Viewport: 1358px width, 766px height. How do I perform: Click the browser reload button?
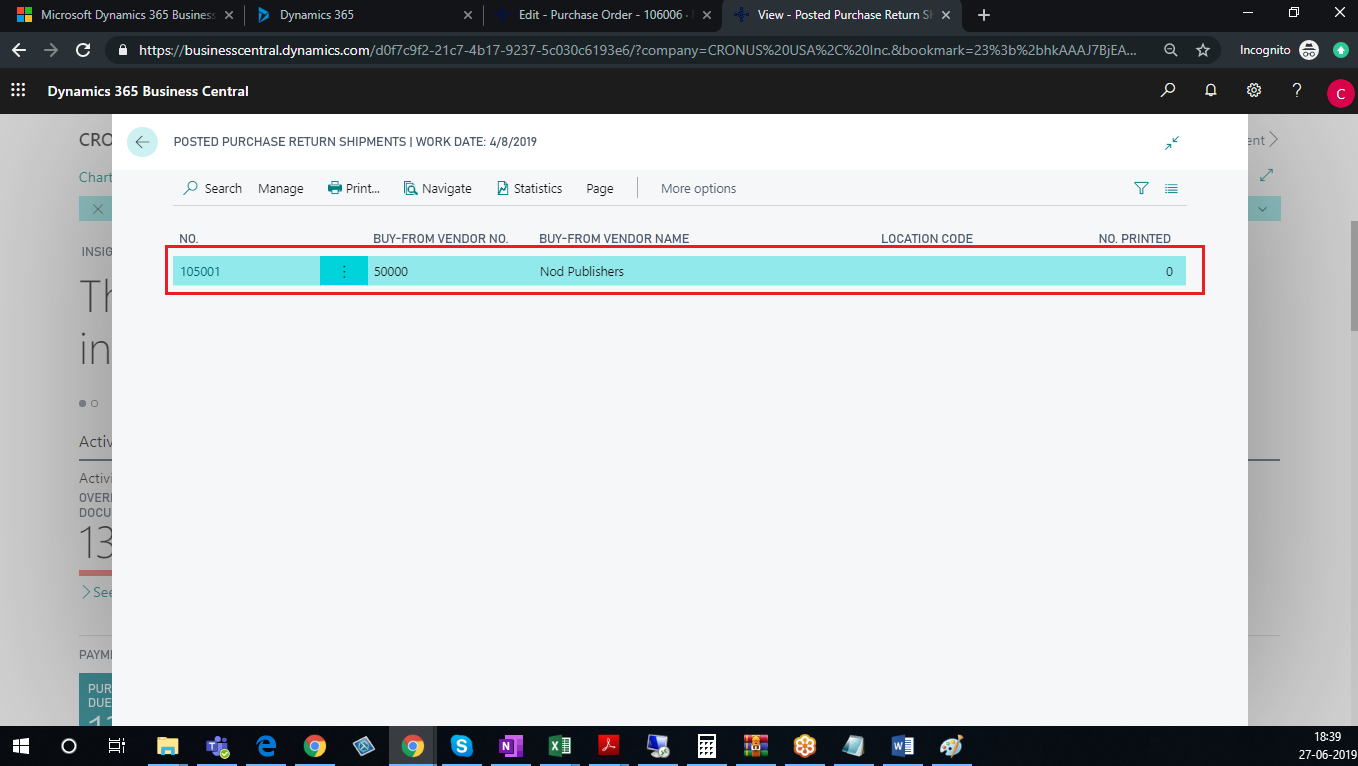coord(84,50)
